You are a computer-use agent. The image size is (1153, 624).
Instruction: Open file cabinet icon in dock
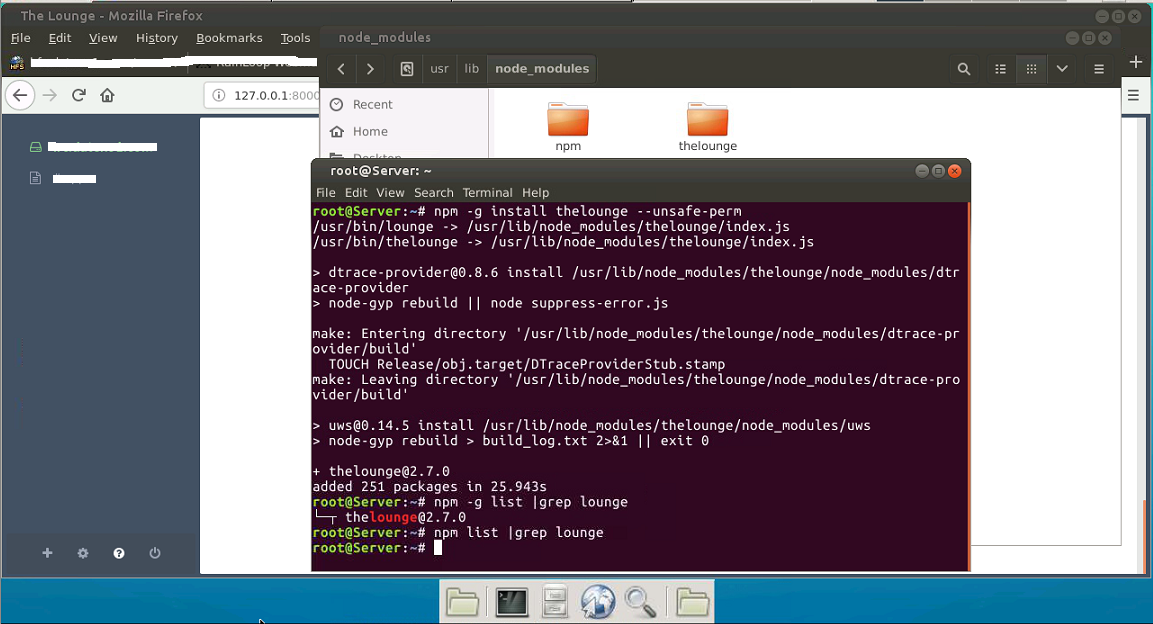click(554, 602)
